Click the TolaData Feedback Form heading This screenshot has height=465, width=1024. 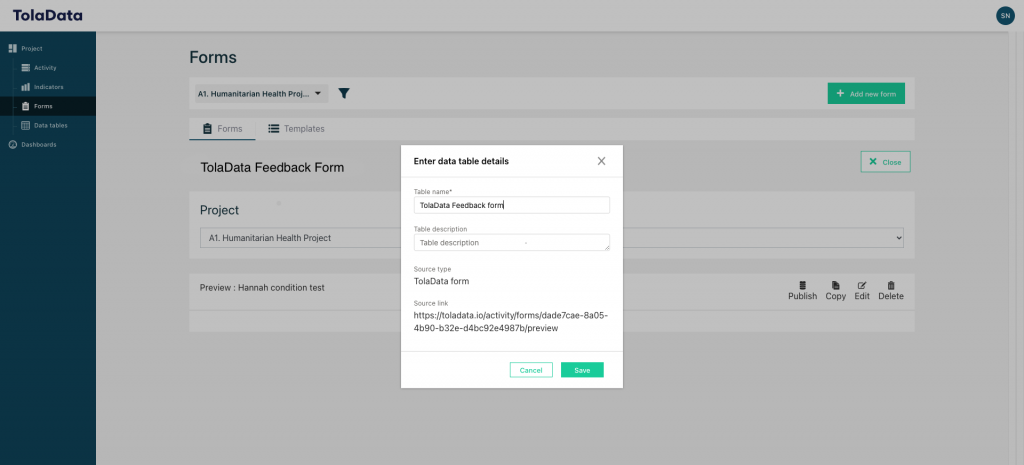[x=272, y=167]
